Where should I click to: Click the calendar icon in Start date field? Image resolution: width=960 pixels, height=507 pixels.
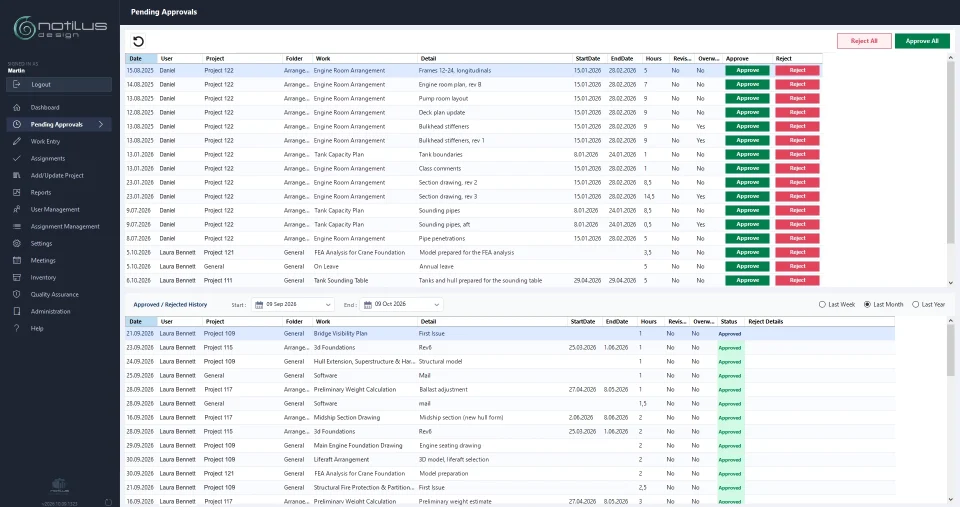click(259, 304)
